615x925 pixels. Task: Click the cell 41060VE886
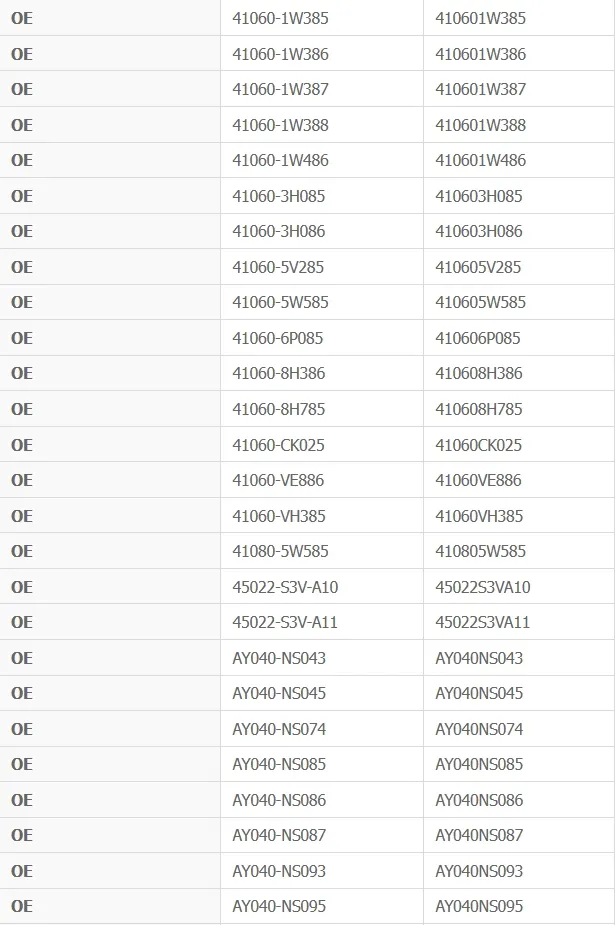478,480
